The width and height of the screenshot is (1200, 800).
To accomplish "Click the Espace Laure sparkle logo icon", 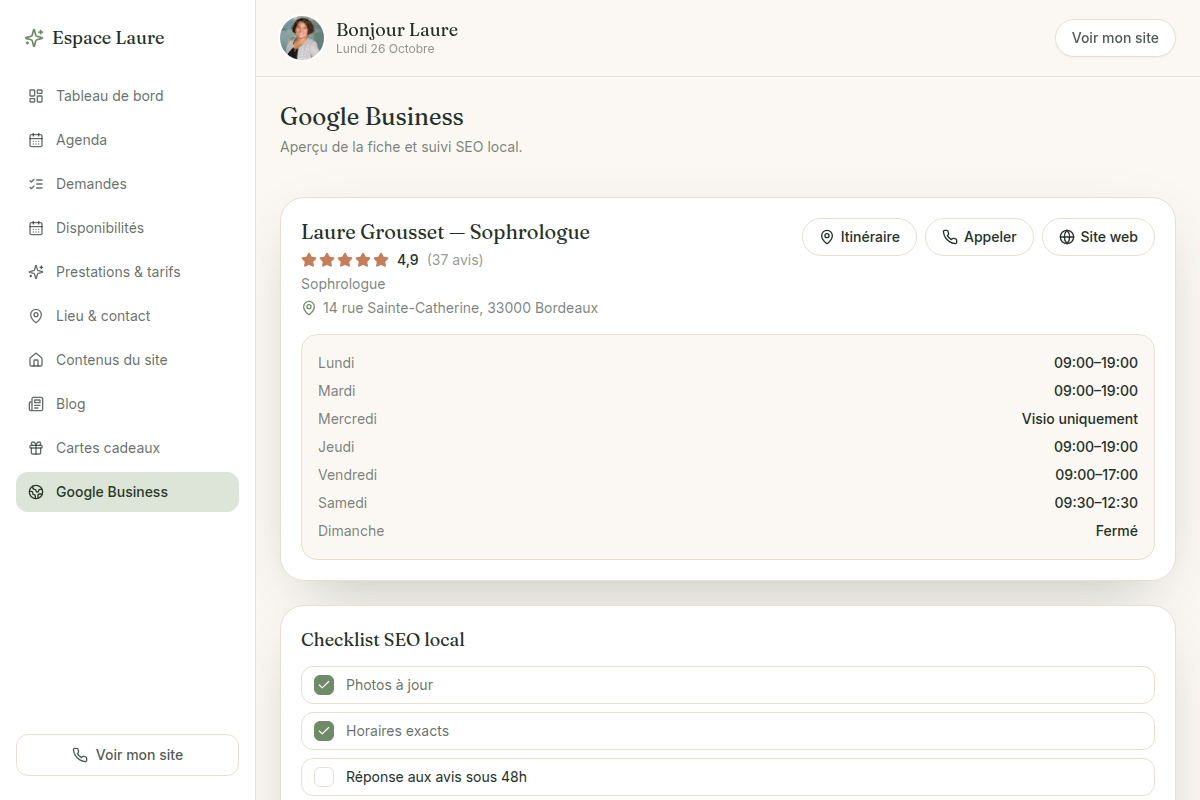I will pos(34,38).
